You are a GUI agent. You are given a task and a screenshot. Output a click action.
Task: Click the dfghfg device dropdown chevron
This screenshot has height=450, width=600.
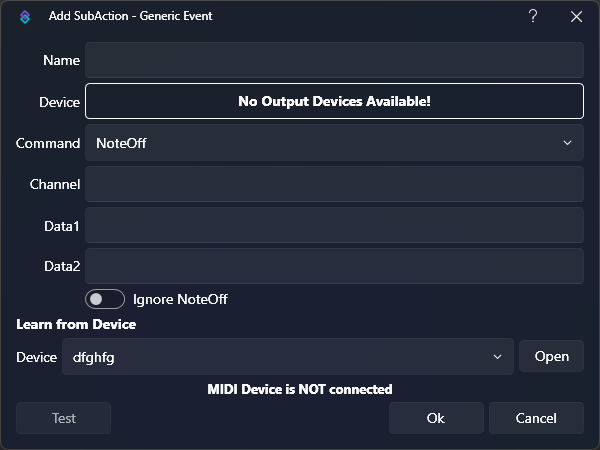pos(497,357)
